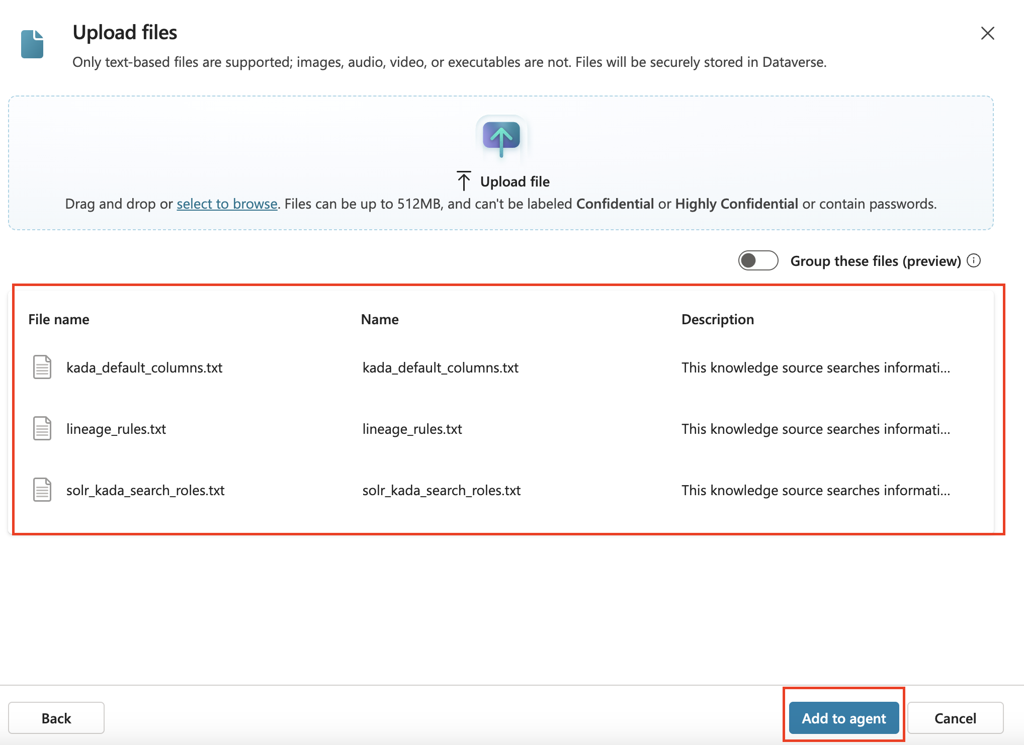Image resolution: width=1024 pixels, height=745 pixels.
Task: Click the small upload arrow beside Upload file
Action: 464,181
